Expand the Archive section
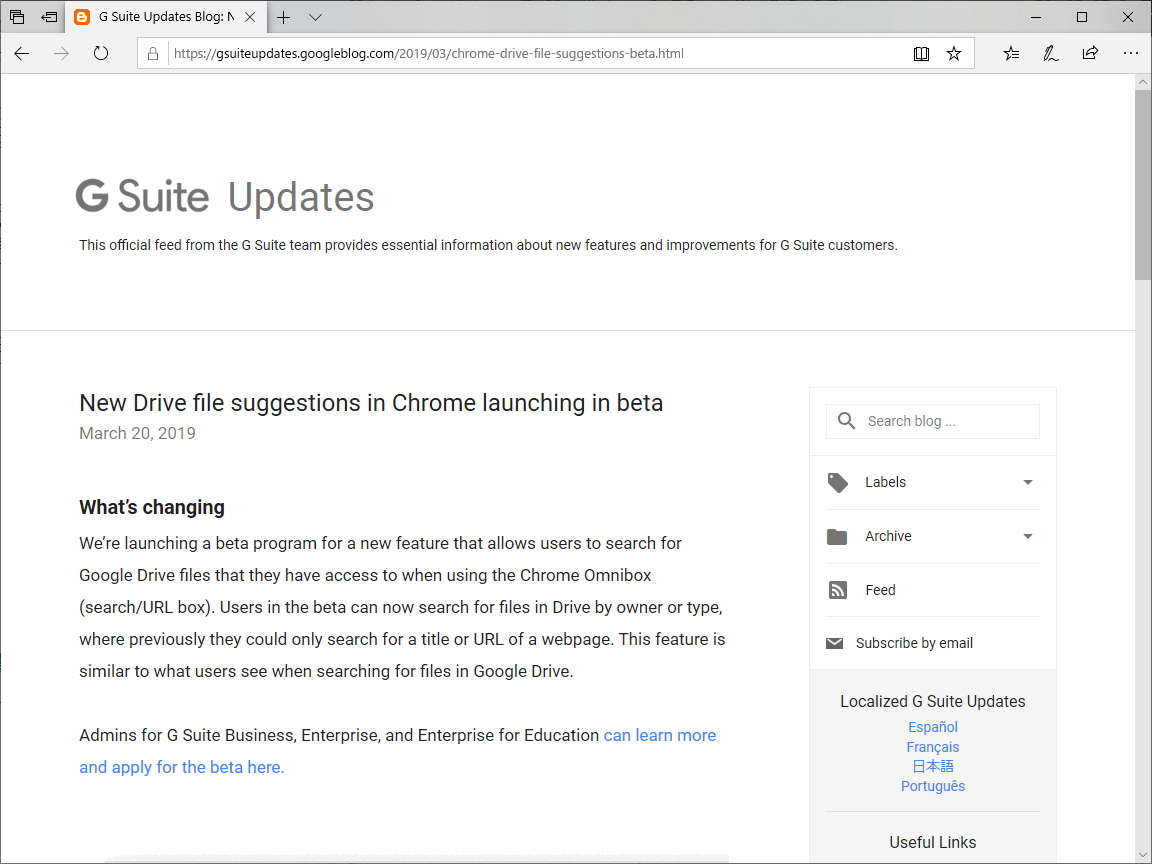 pyautogui.click(x=1028, y=536)
